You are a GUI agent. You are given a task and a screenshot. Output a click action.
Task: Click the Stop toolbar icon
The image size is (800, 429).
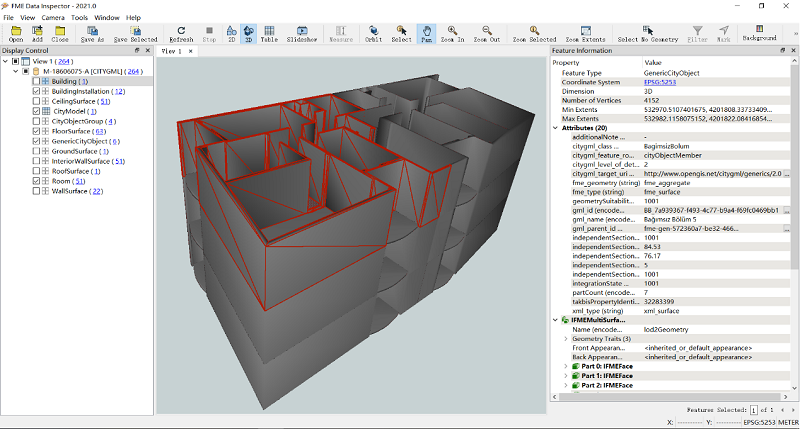tap(209, 34)
